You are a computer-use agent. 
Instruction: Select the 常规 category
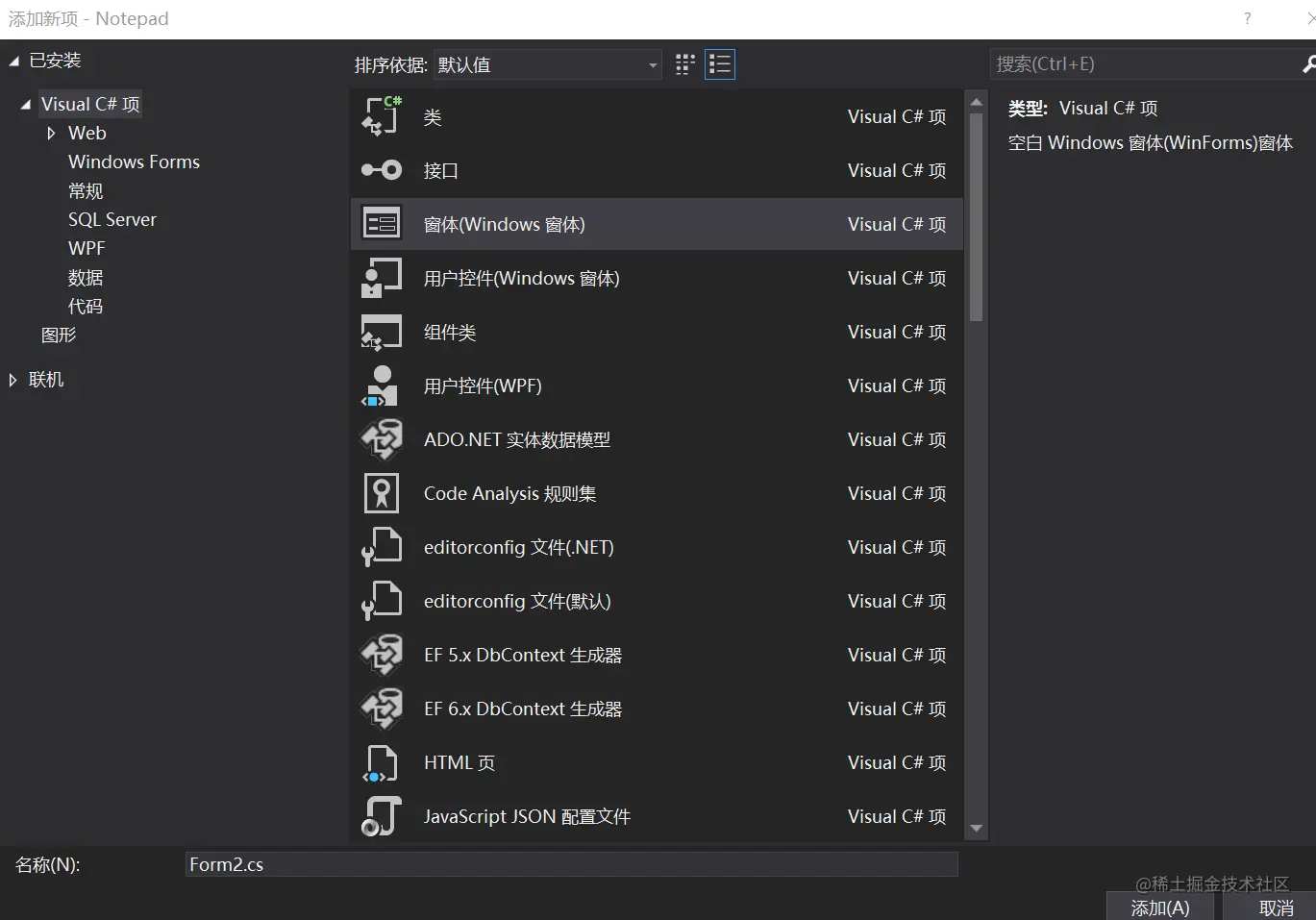[x=86, y=190]
